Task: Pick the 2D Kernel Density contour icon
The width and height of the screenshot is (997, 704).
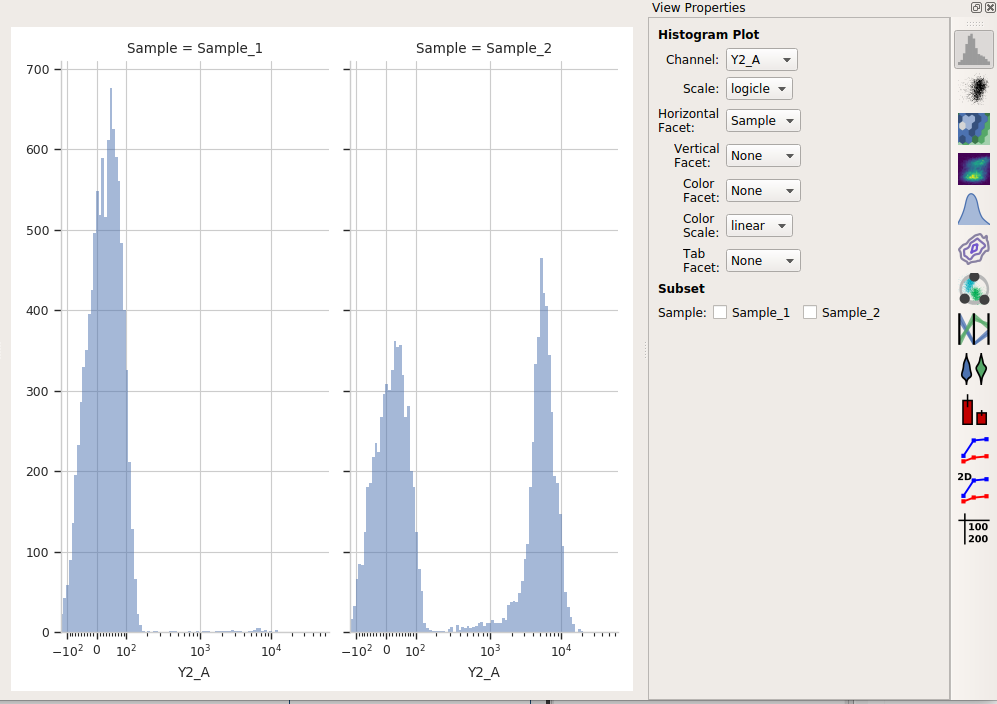Action: [x=973, y=249]
